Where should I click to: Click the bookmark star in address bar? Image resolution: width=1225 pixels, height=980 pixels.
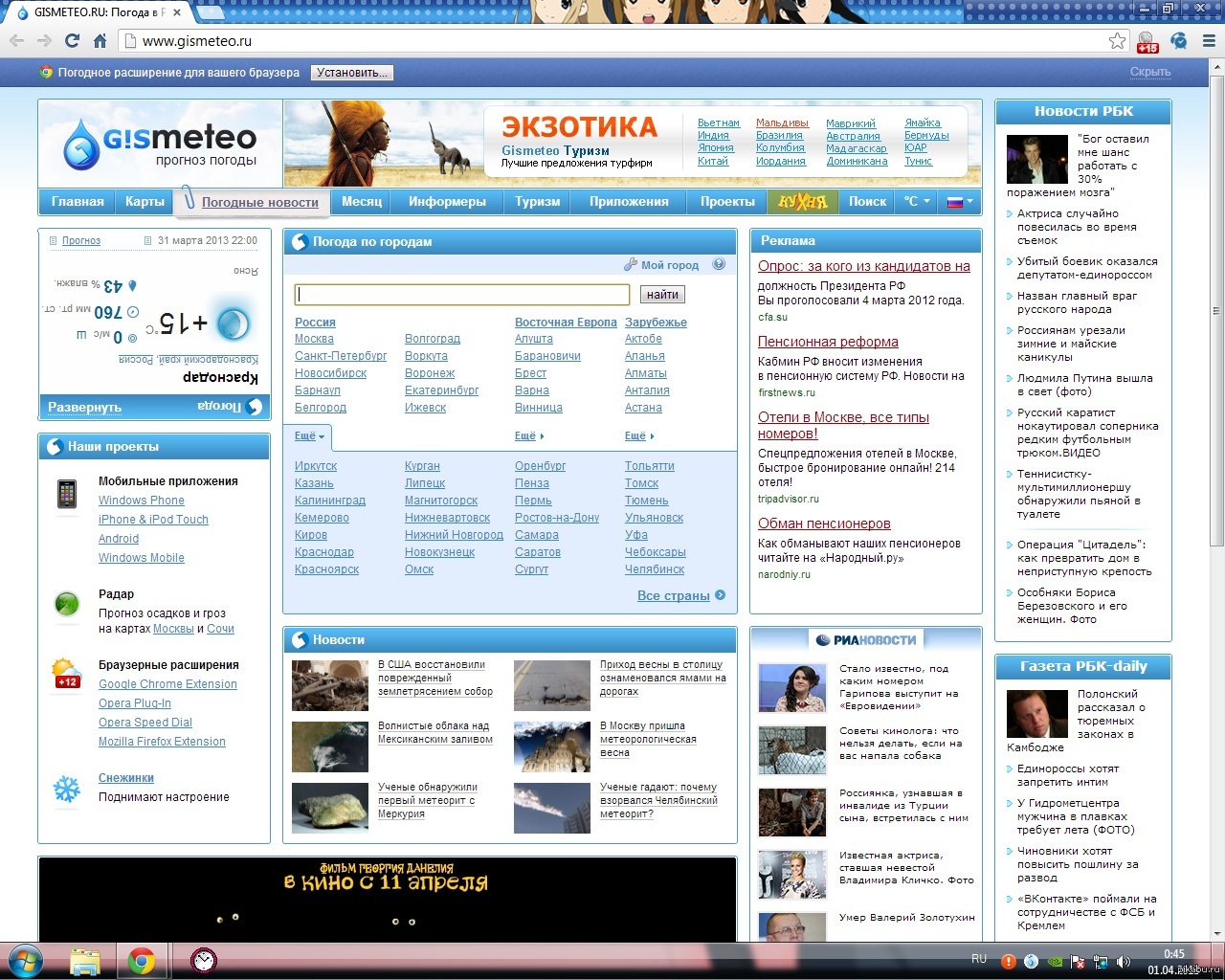click(1117, 40)
